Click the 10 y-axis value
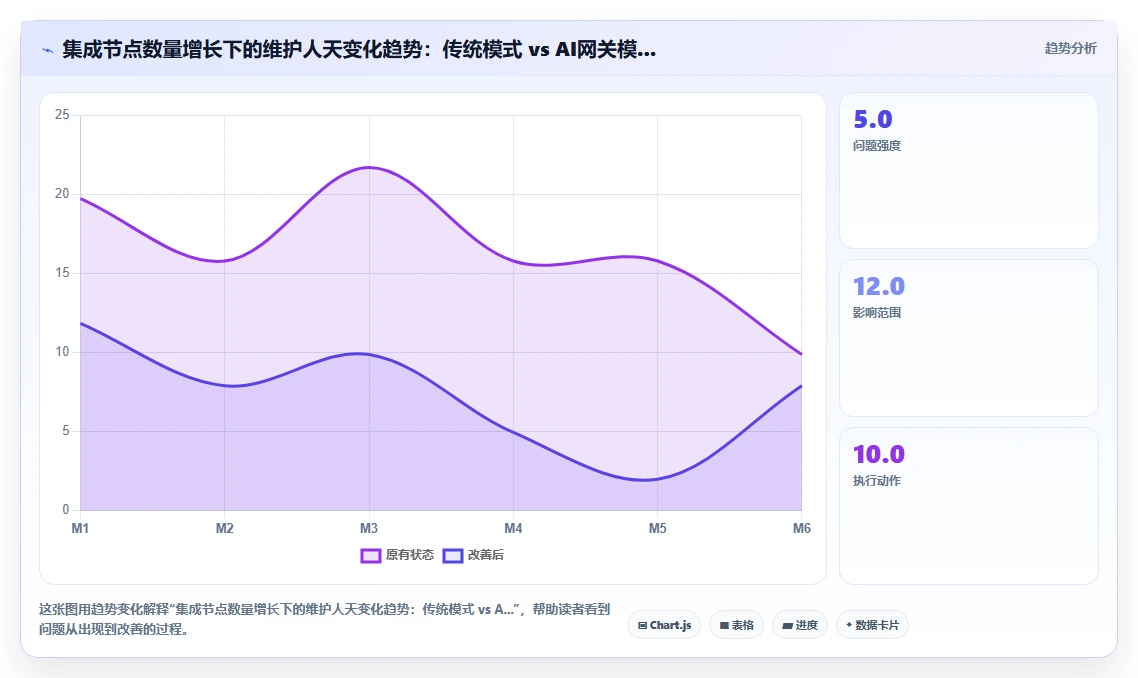1138x678 pixels. 62,352
